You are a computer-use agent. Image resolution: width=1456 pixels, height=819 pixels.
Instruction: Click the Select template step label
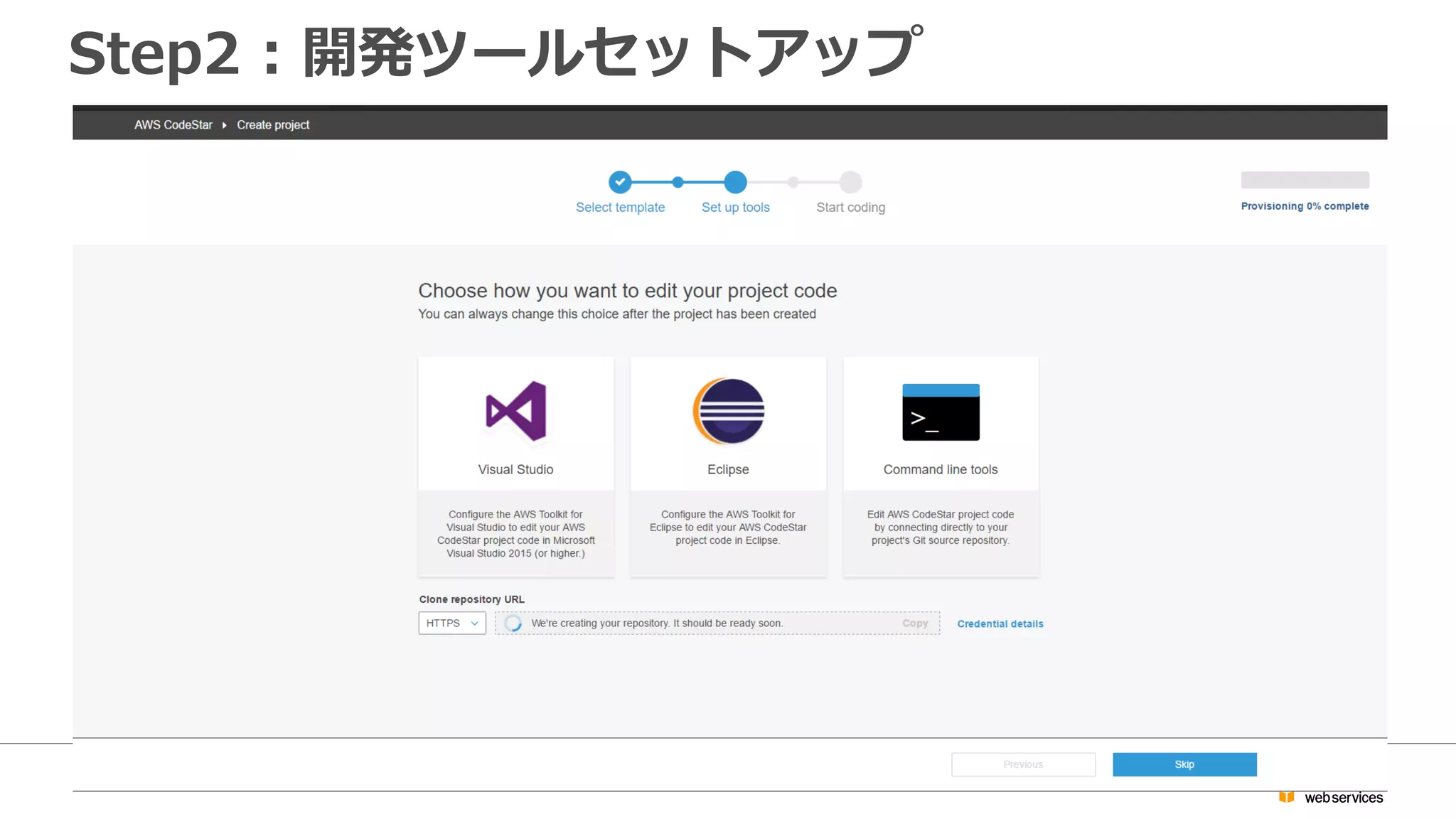[620, 207]
